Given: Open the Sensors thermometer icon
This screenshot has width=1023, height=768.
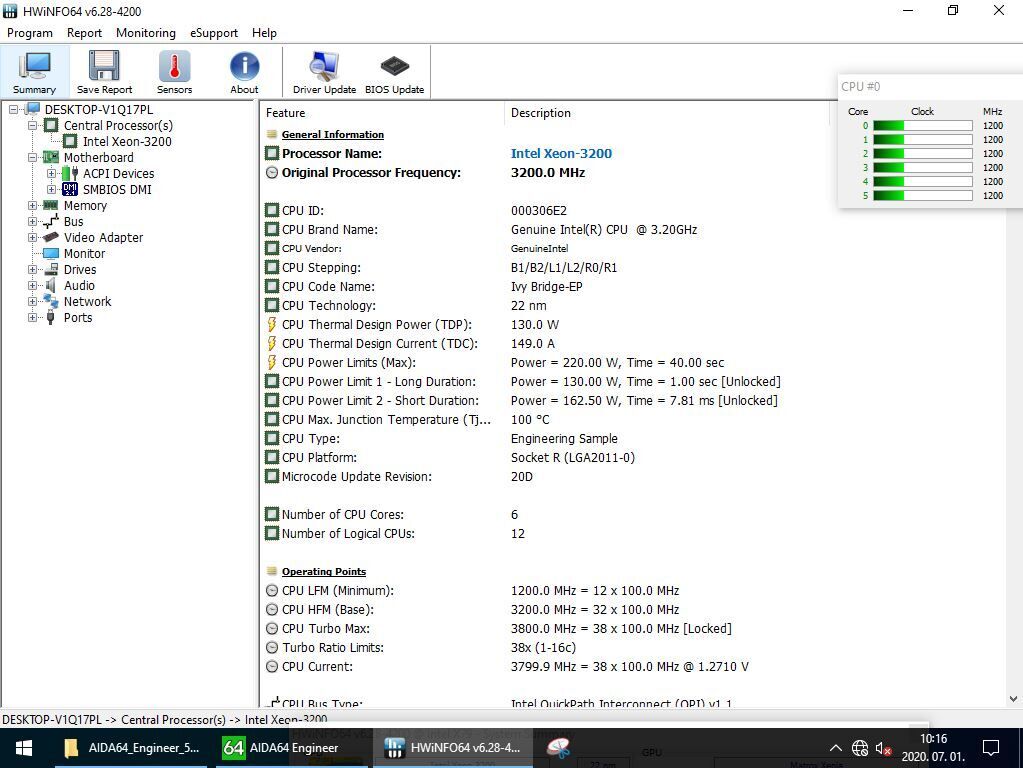Looking at the screenshot, I should [174, 66].
